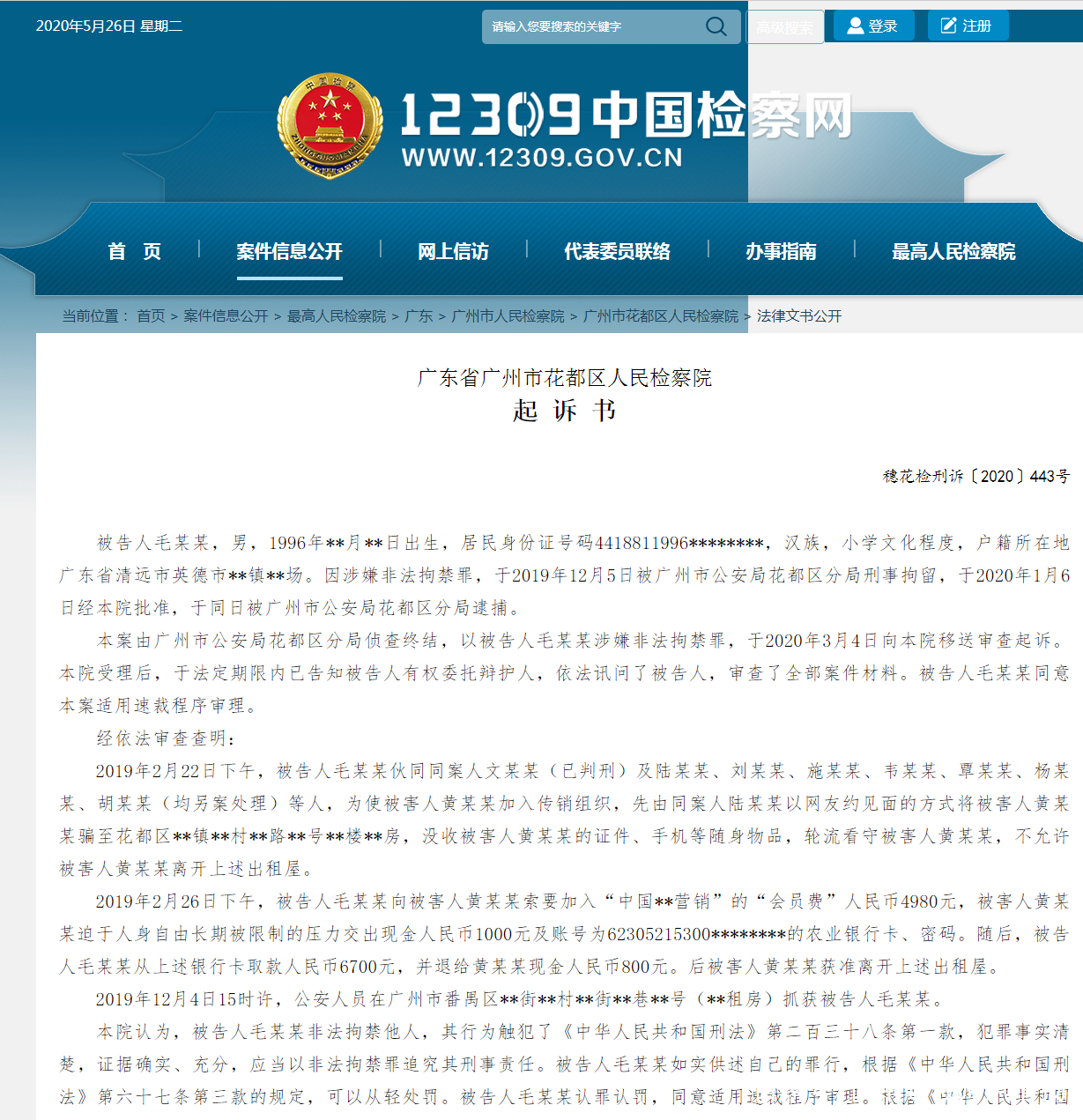Click the heading 广东省广州市花都区人民检察院
The image size is (1083, 1120).
pos(564,378)
